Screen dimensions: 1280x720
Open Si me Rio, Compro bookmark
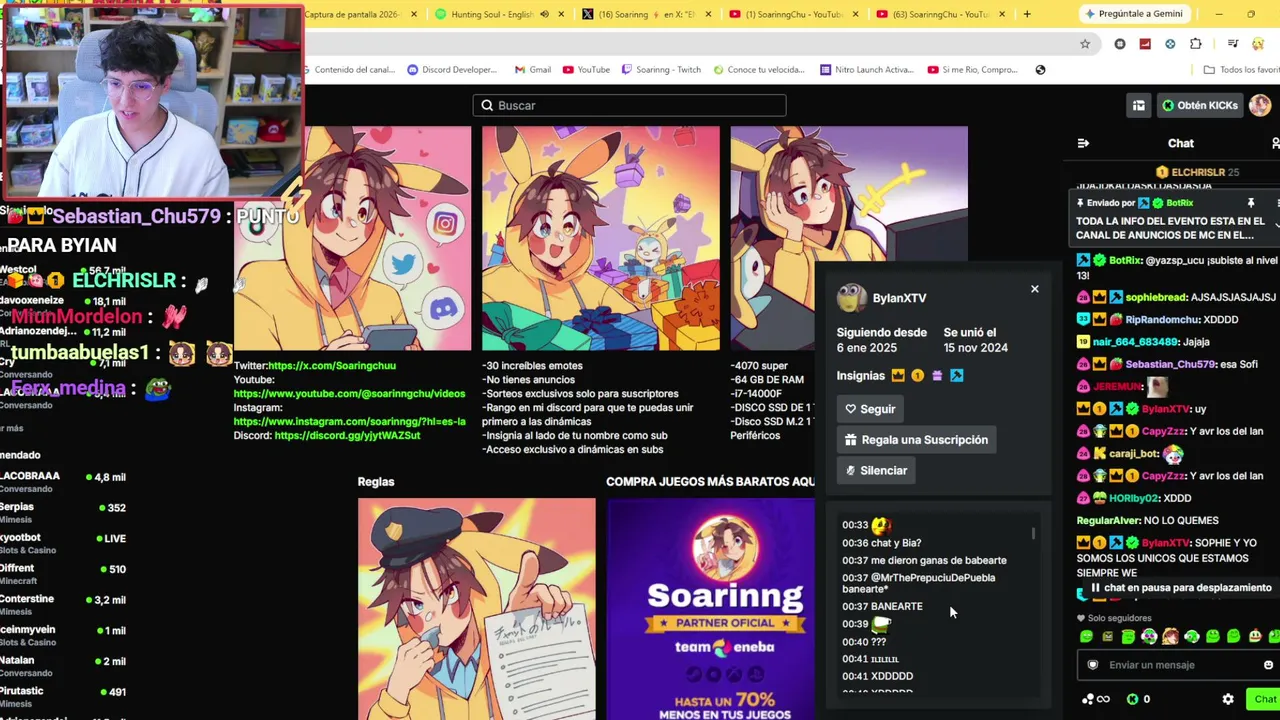(x=972, y=70)
